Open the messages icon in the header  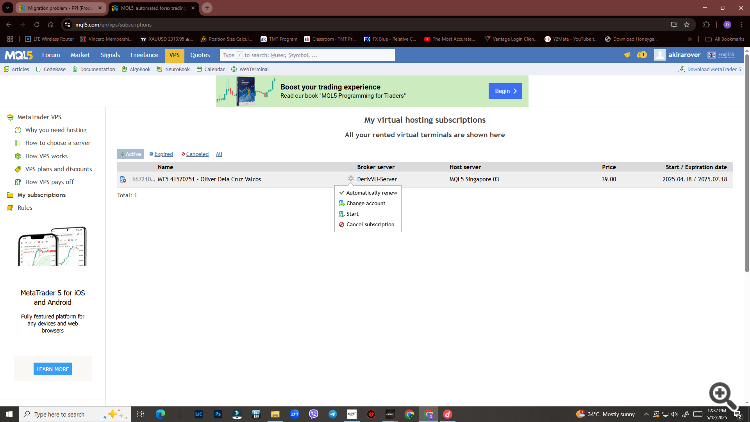(x=627, y=55)
